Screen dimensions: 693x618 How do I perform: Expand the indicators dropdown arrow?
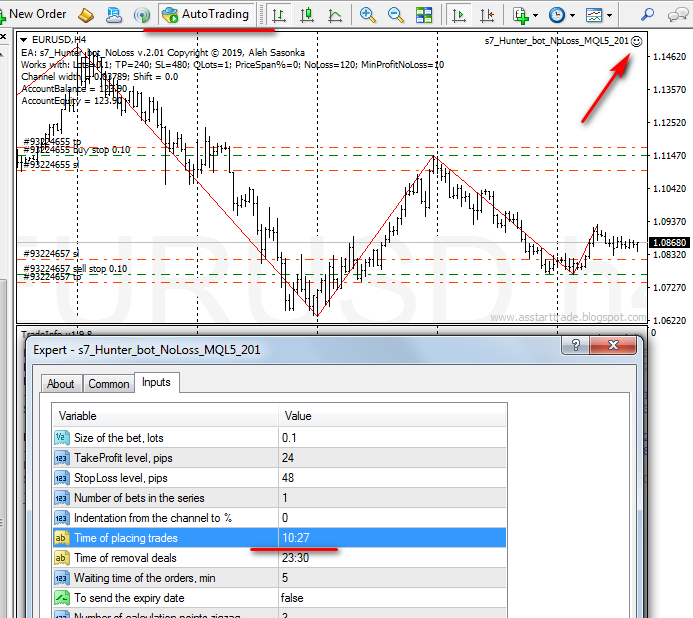click(x=536, y=15)
